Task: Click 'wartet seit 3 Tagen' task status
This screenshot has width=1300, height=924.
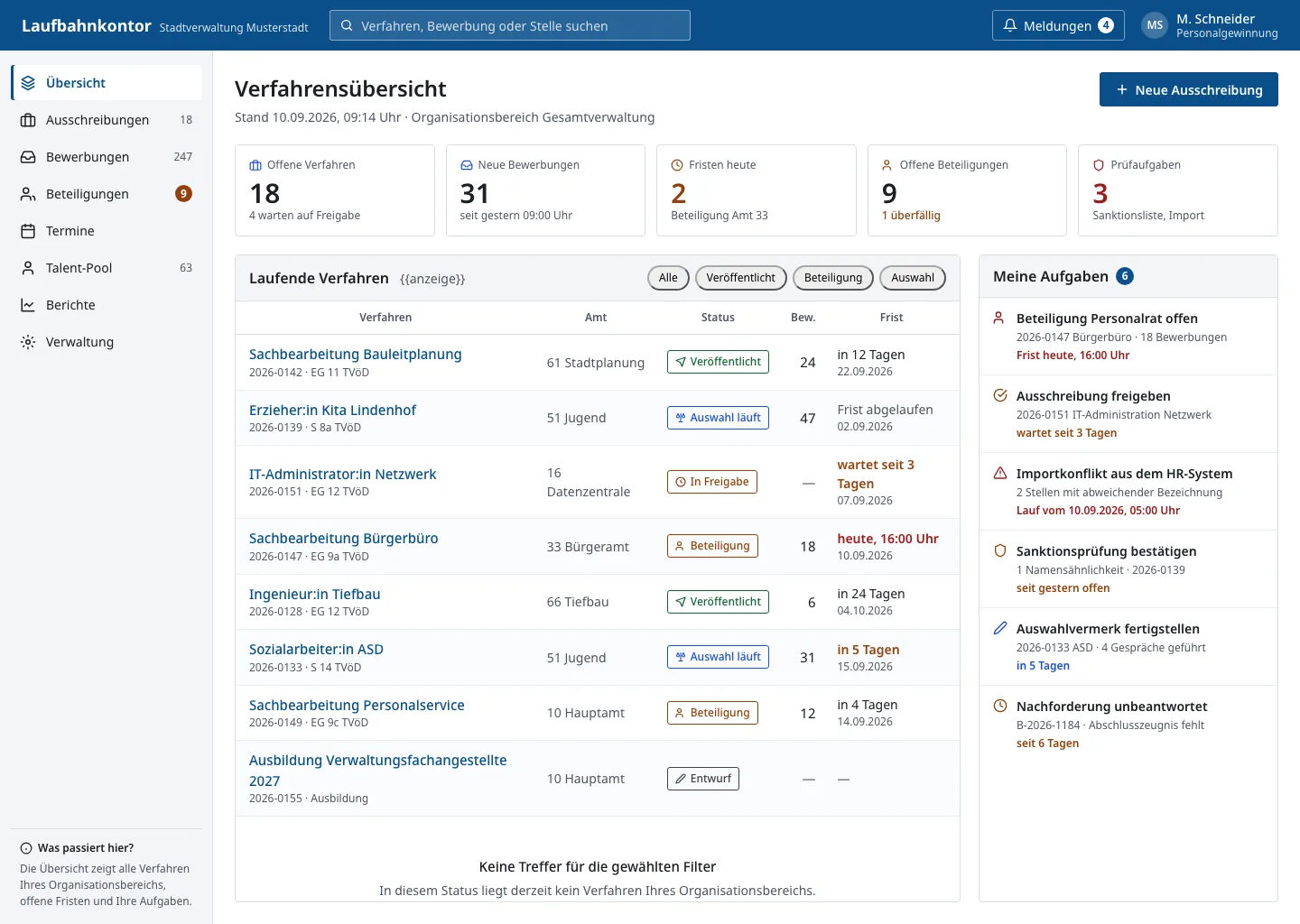Action: [1066, 433]
